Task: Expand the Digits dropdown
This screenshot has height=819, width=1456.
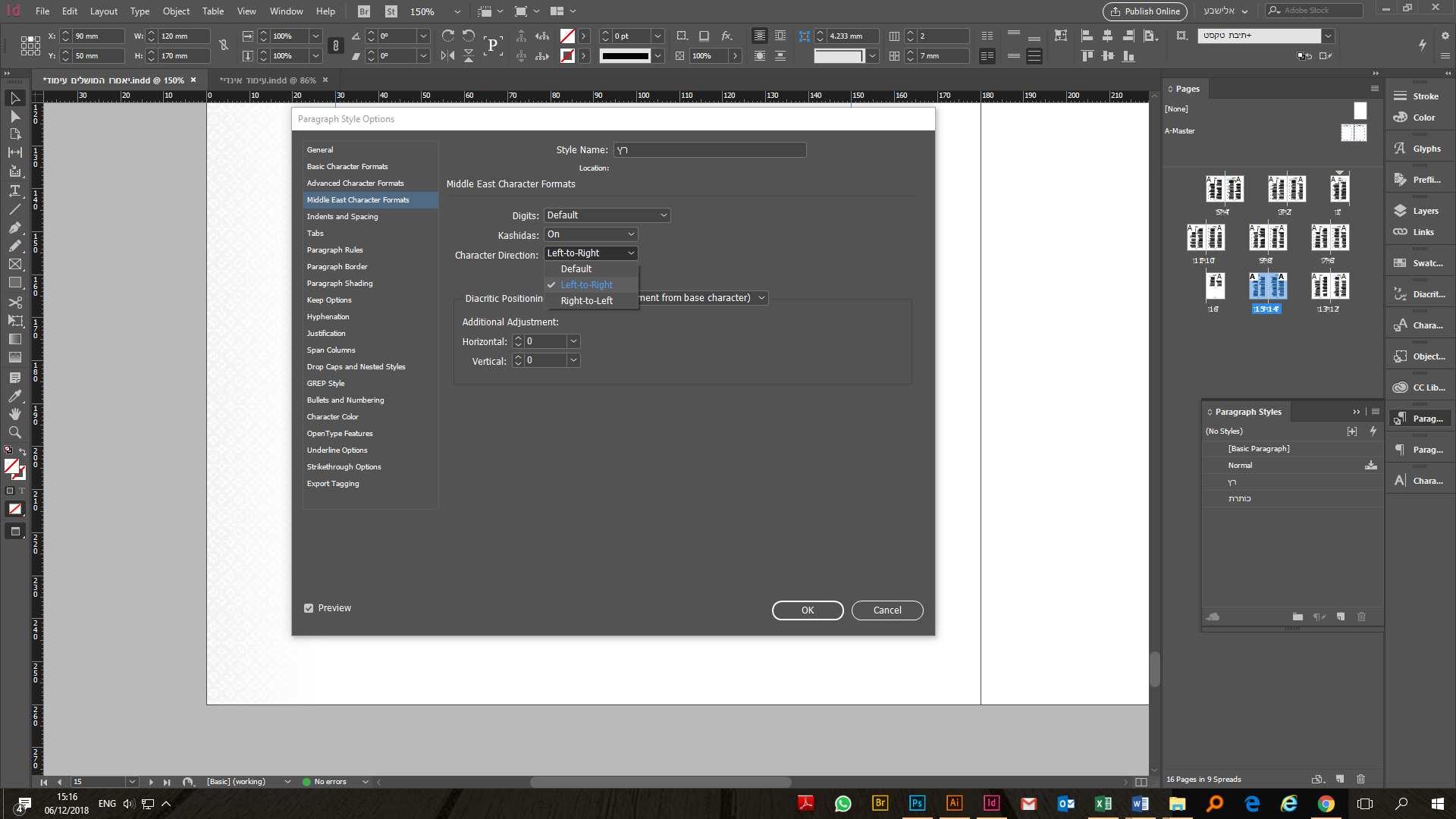Action: coord(607,215)
